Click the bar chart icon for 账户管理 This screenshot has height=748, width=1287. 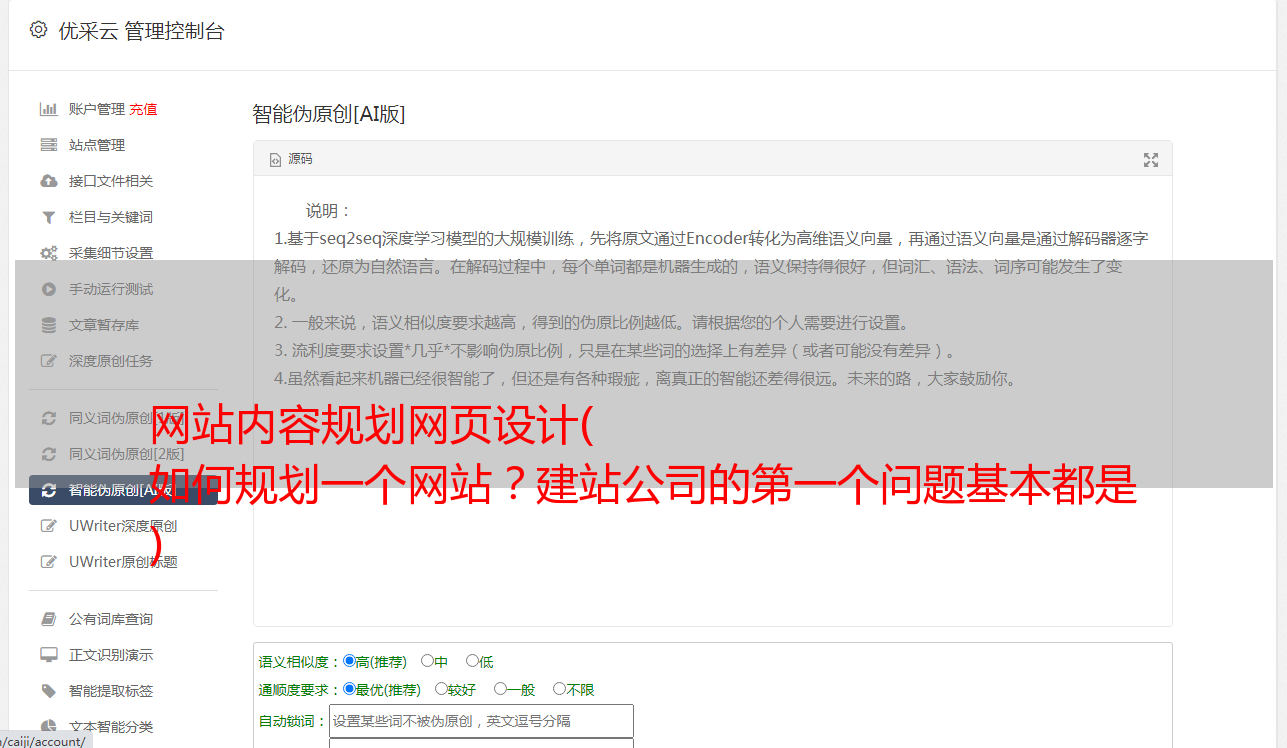(48, 109)
